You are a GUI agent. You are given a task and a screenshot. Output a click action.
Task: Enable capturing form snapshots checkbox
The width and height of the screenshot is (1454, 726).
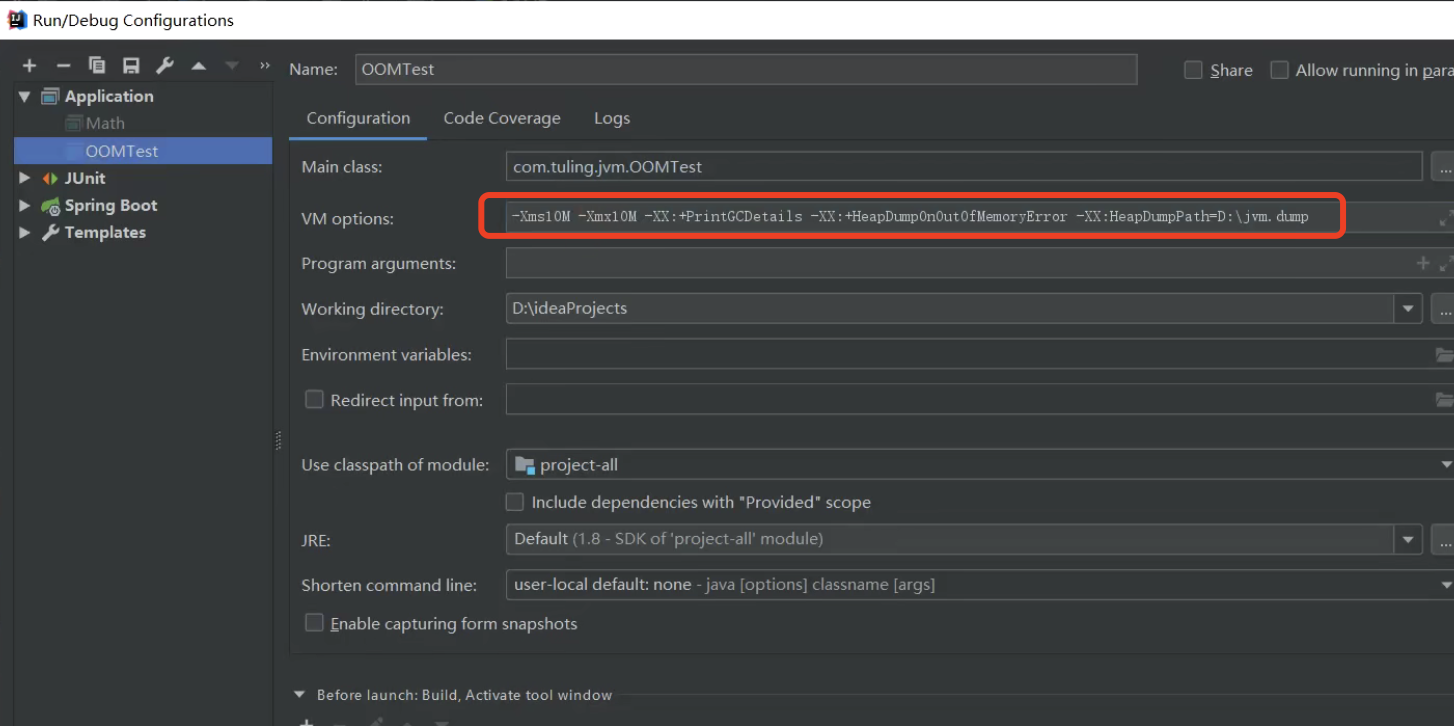click(x=314, y=623)
